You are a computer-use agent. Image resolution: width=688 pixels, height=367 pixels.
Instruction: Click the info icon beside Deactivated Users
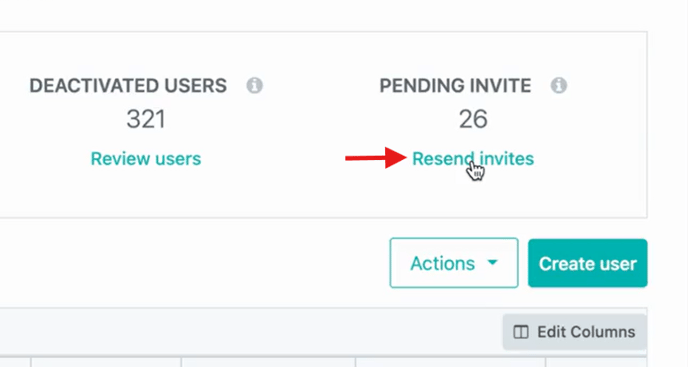tap(254, 85)
